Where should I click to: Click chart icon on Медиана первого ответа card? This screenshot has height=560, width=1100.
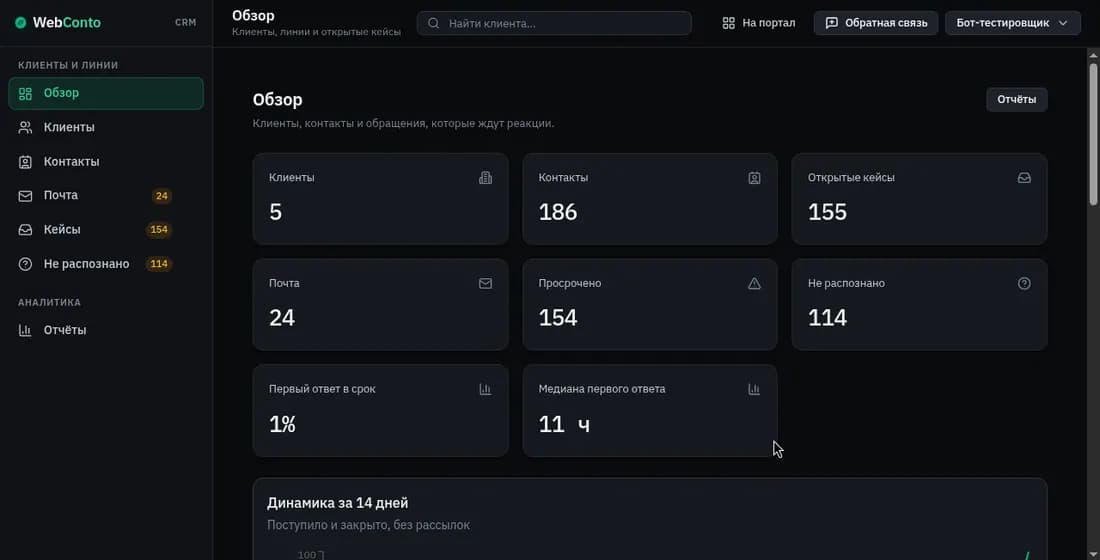click(x=754, y=389)
